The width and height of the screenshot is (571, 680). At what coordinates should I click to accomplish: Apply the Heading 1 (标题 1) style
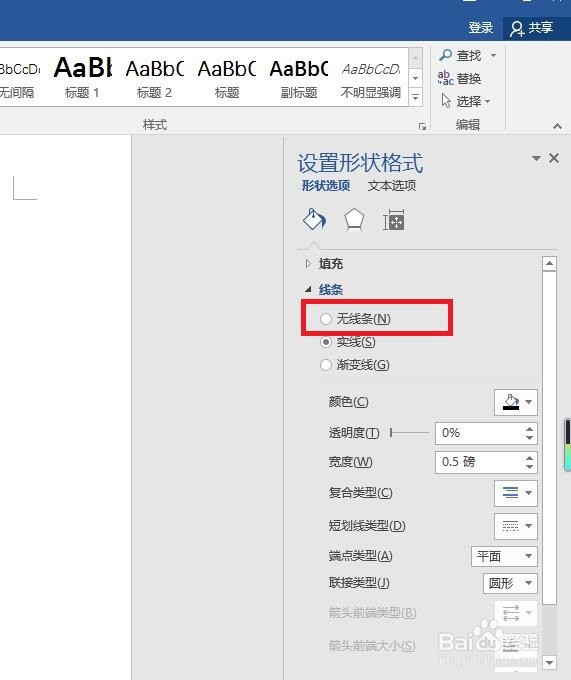click(x=82, y=78)
